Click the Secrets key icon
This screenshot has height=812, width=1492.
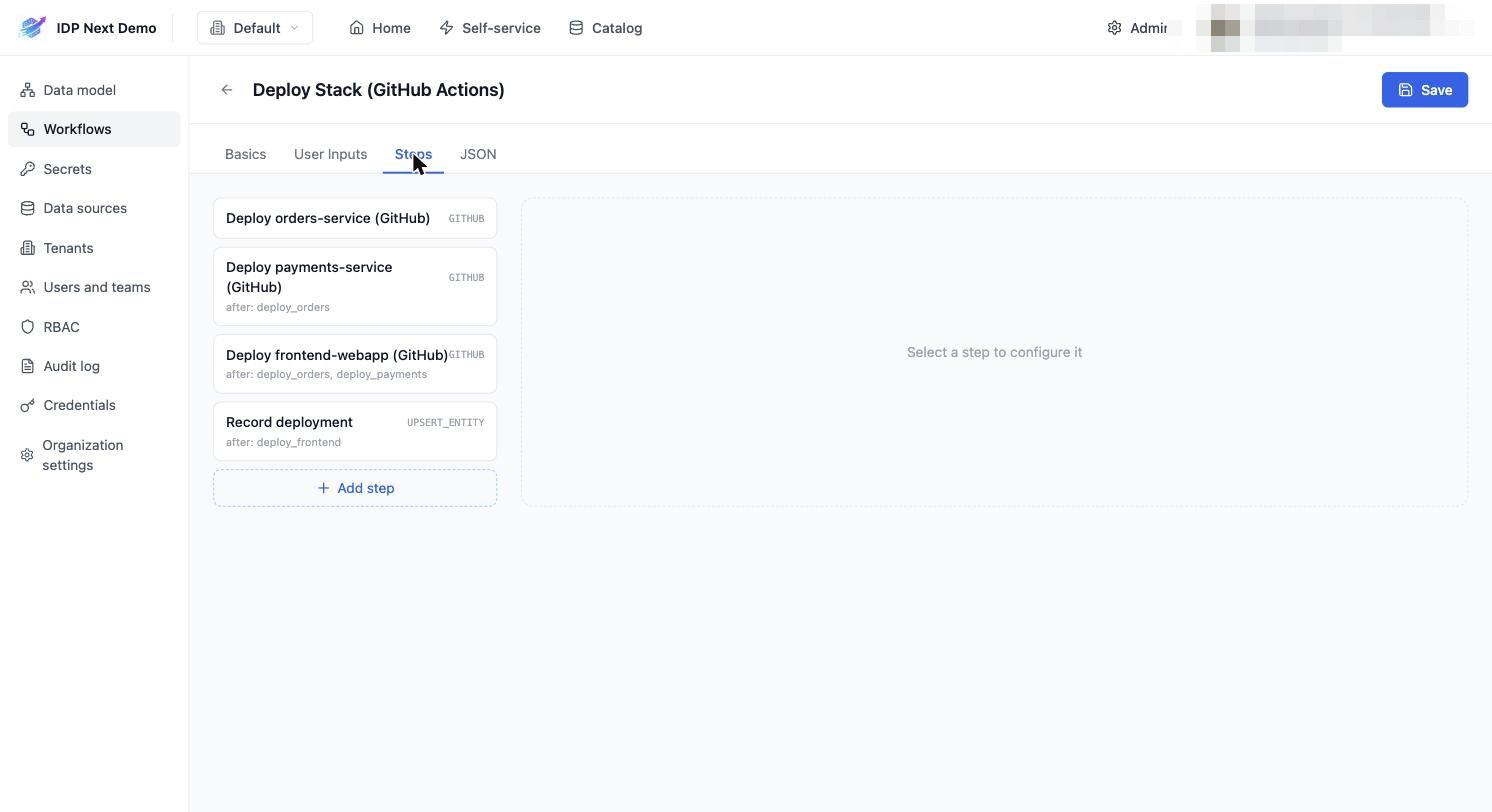tap(27, 169)
